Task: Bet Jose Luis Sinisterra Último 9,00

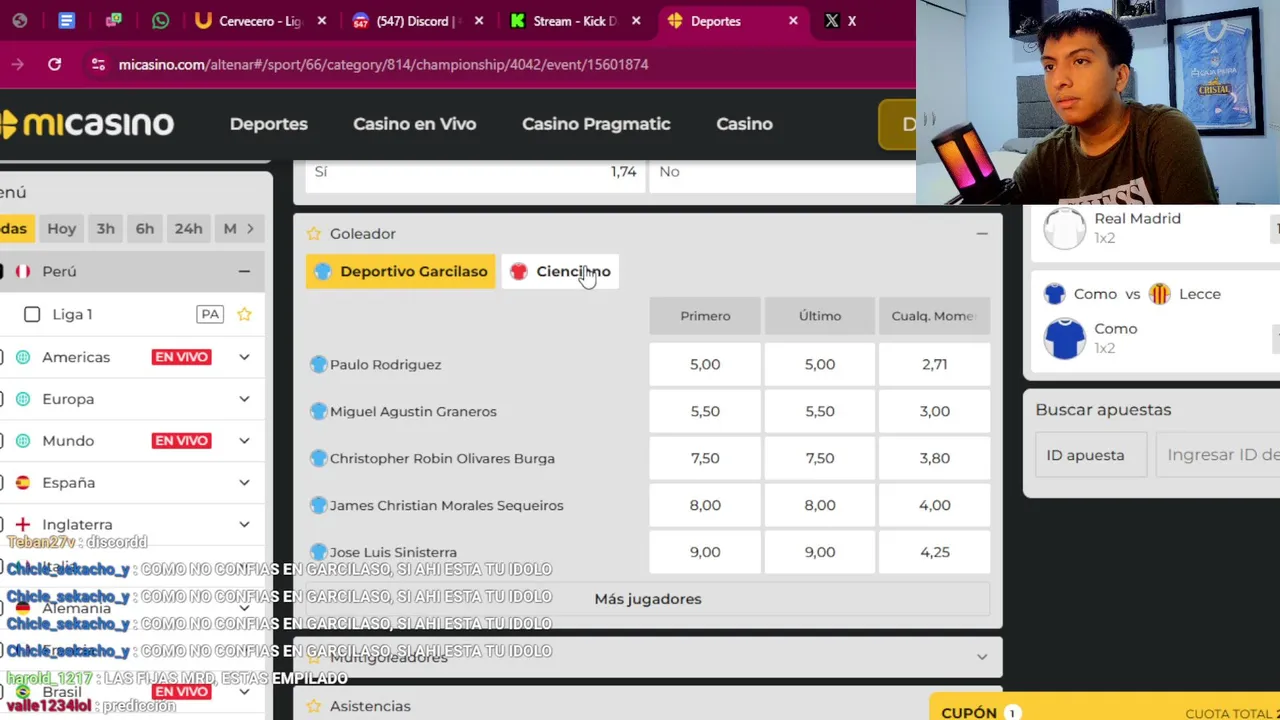Action: point(820,552)
